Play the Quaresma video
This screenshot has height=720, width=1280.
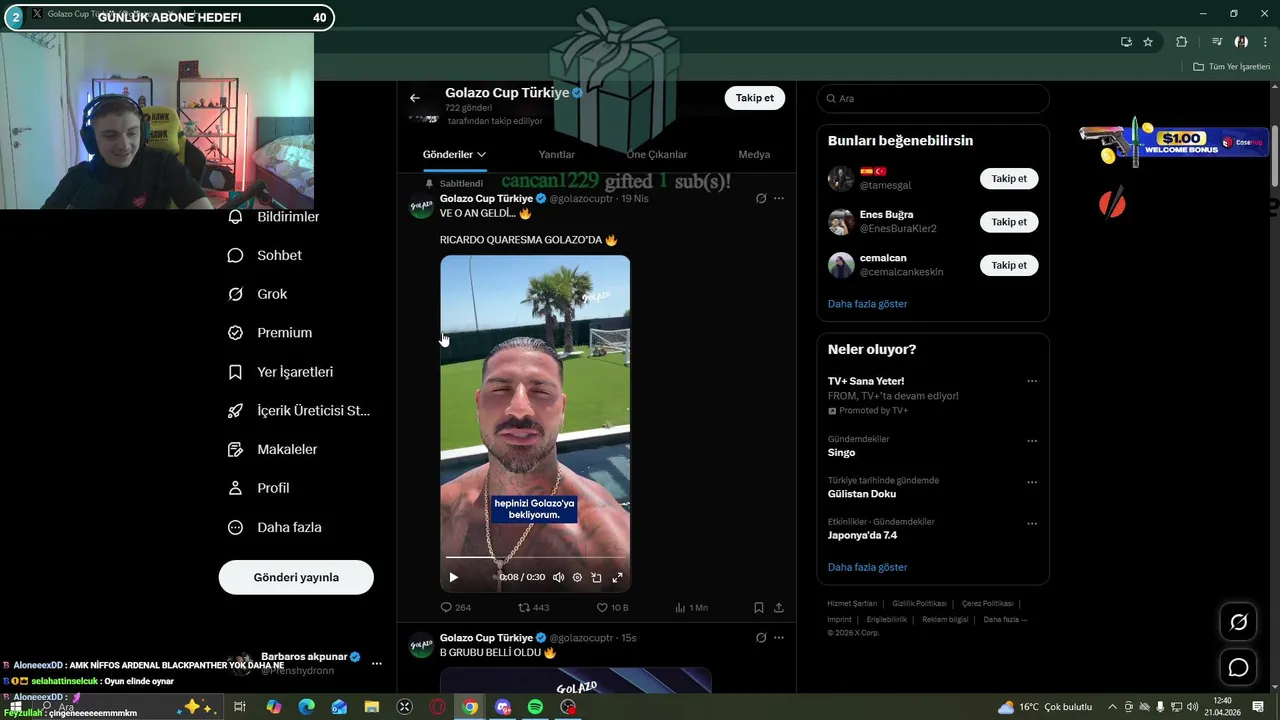(453, 577)
